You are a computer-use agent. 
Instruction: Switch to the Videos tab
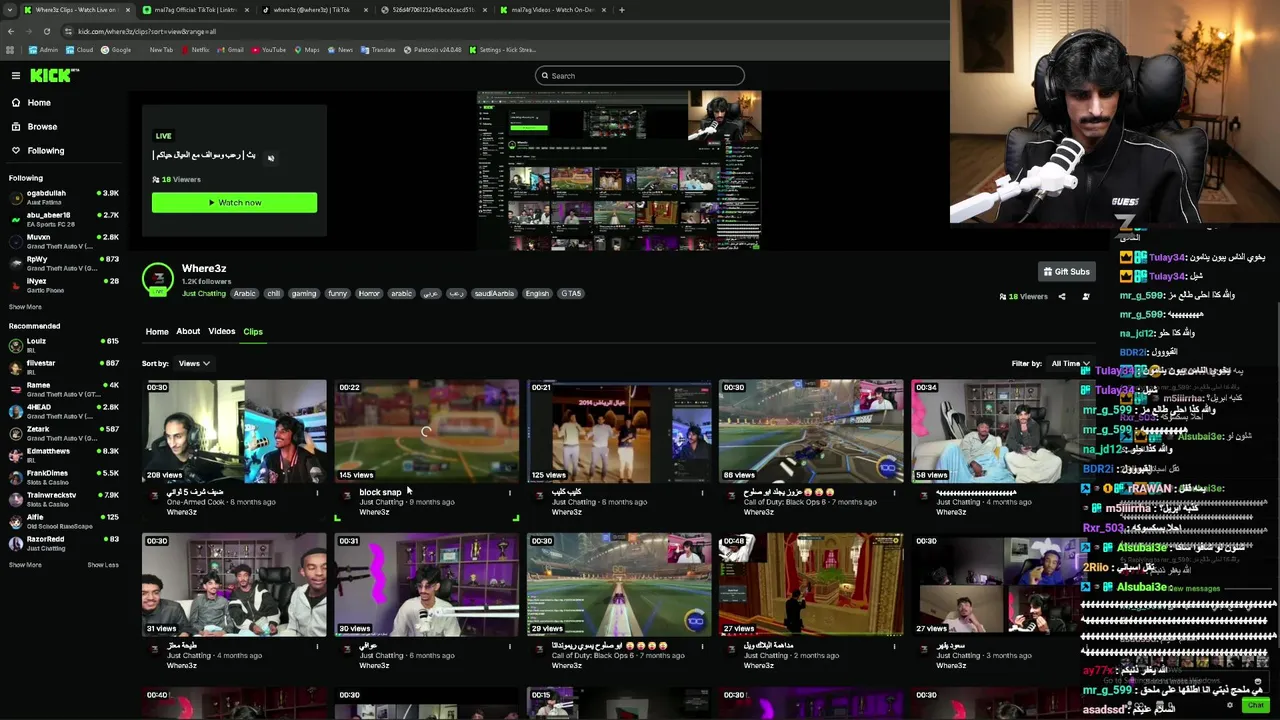(222, 332)
